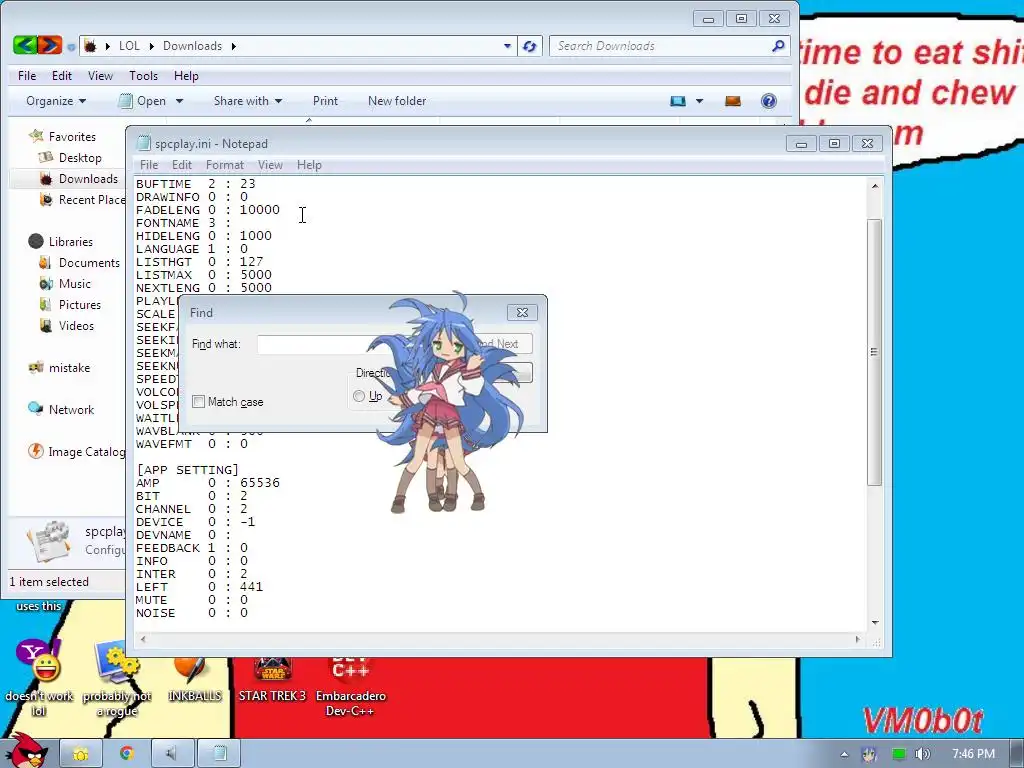This screenshot has height=768, width=1024.
Task: Launch the STAR TREK 3 desktop icon
Action: pos(272,680)
